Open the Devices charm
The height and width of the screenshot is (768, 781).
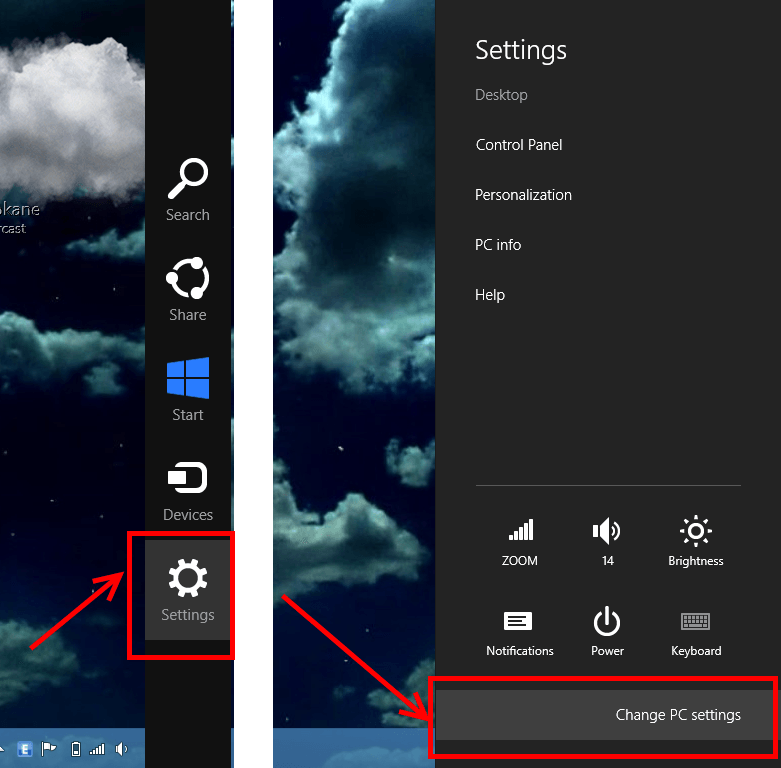coord(188,490)
